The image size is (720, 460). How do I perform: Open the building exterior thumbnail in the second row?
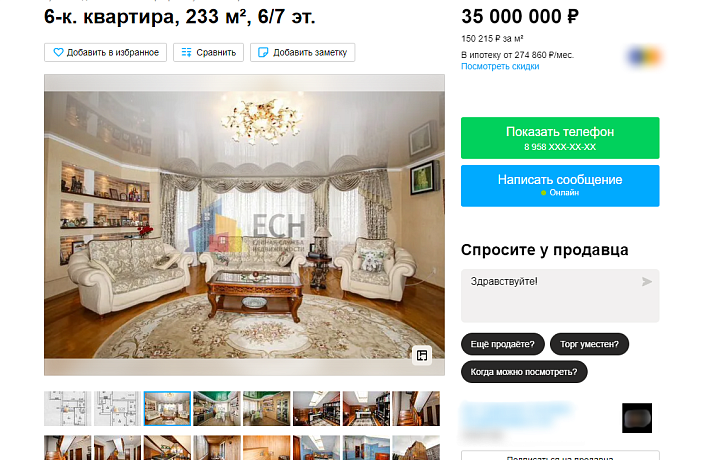[x=416, y=448]
